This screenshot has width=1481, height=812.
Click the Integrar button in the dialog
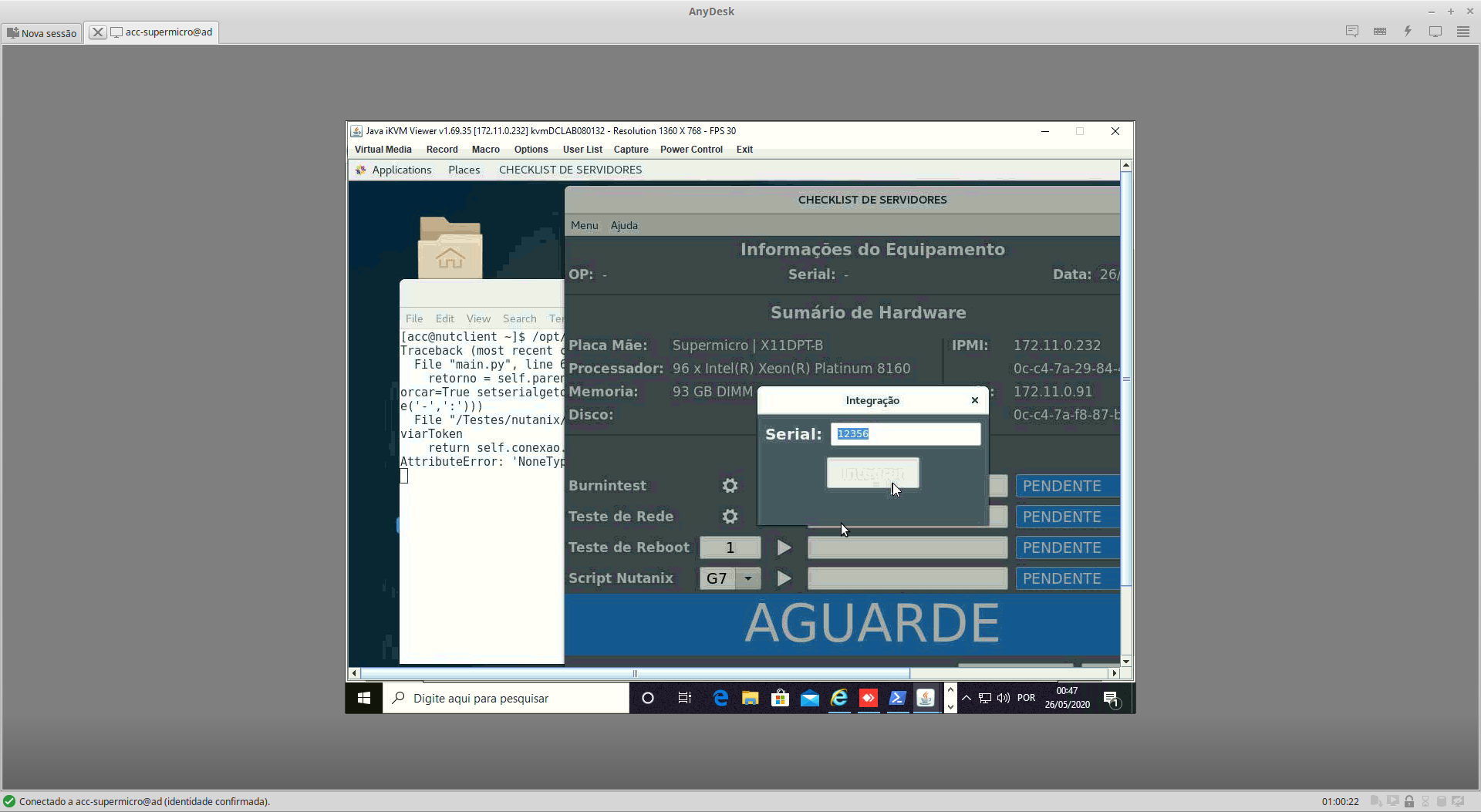pyautogui.click(x=872, y=473)
